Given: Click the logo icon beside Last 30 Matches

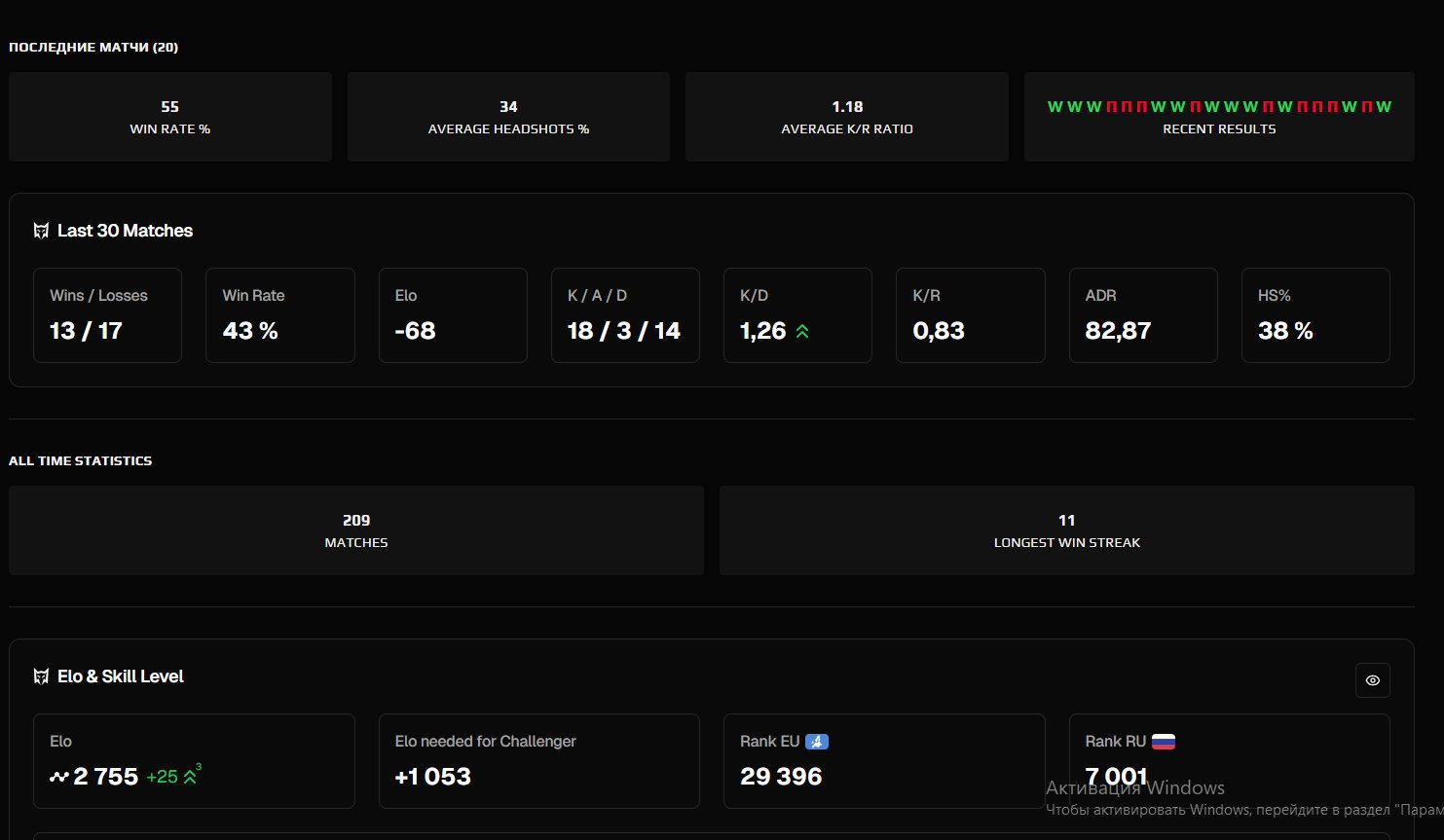Looking at the screenshot, I should coord(41,231).
